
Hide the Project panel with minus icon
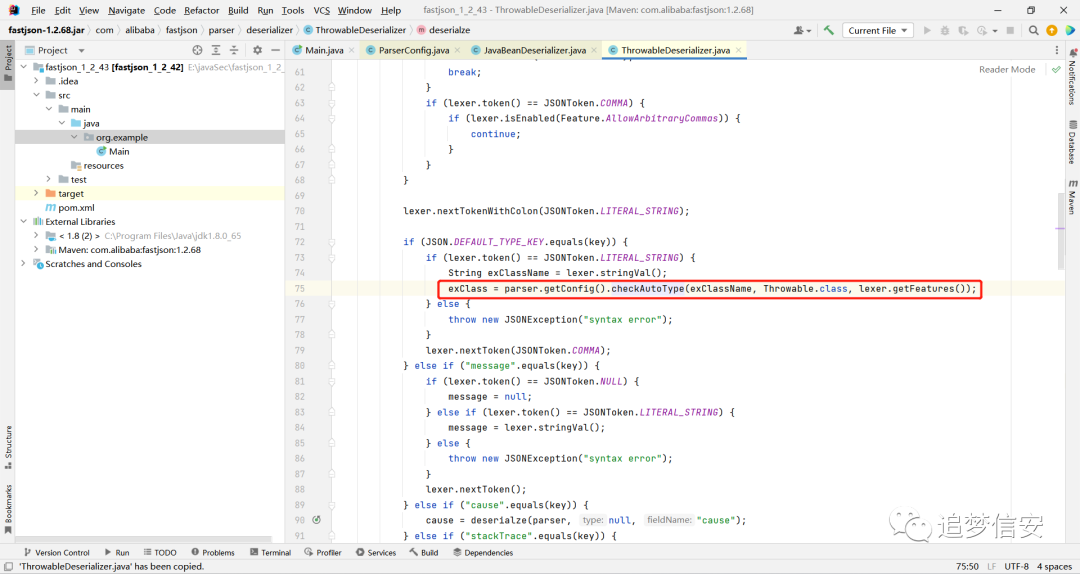[276, 50]
